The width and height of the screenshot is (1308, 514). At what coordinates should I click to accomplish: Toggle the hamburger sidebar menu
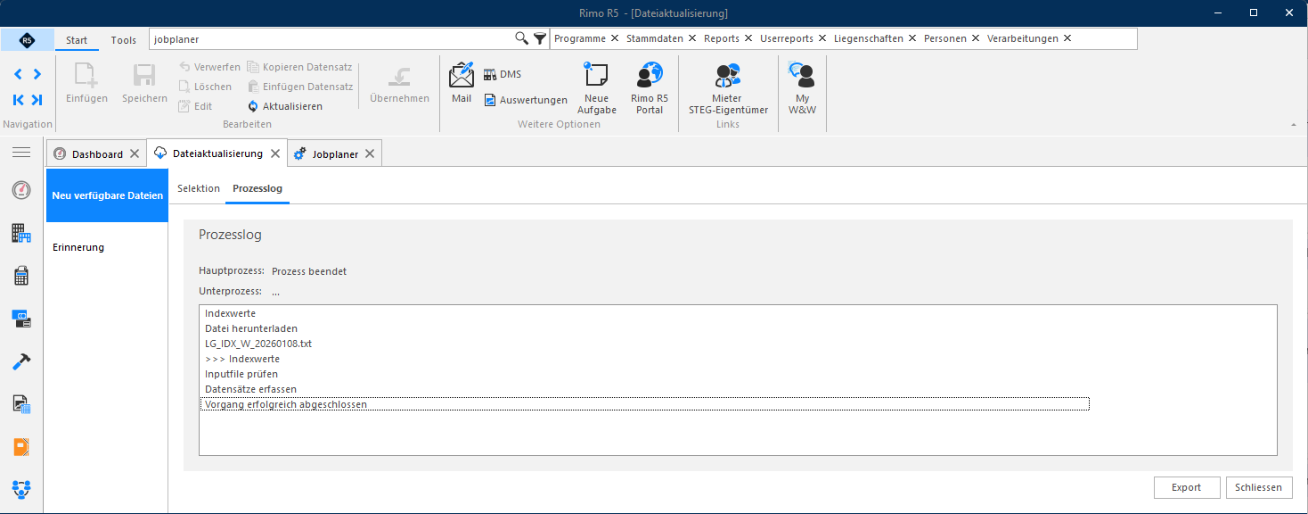(x=21, y=152)
